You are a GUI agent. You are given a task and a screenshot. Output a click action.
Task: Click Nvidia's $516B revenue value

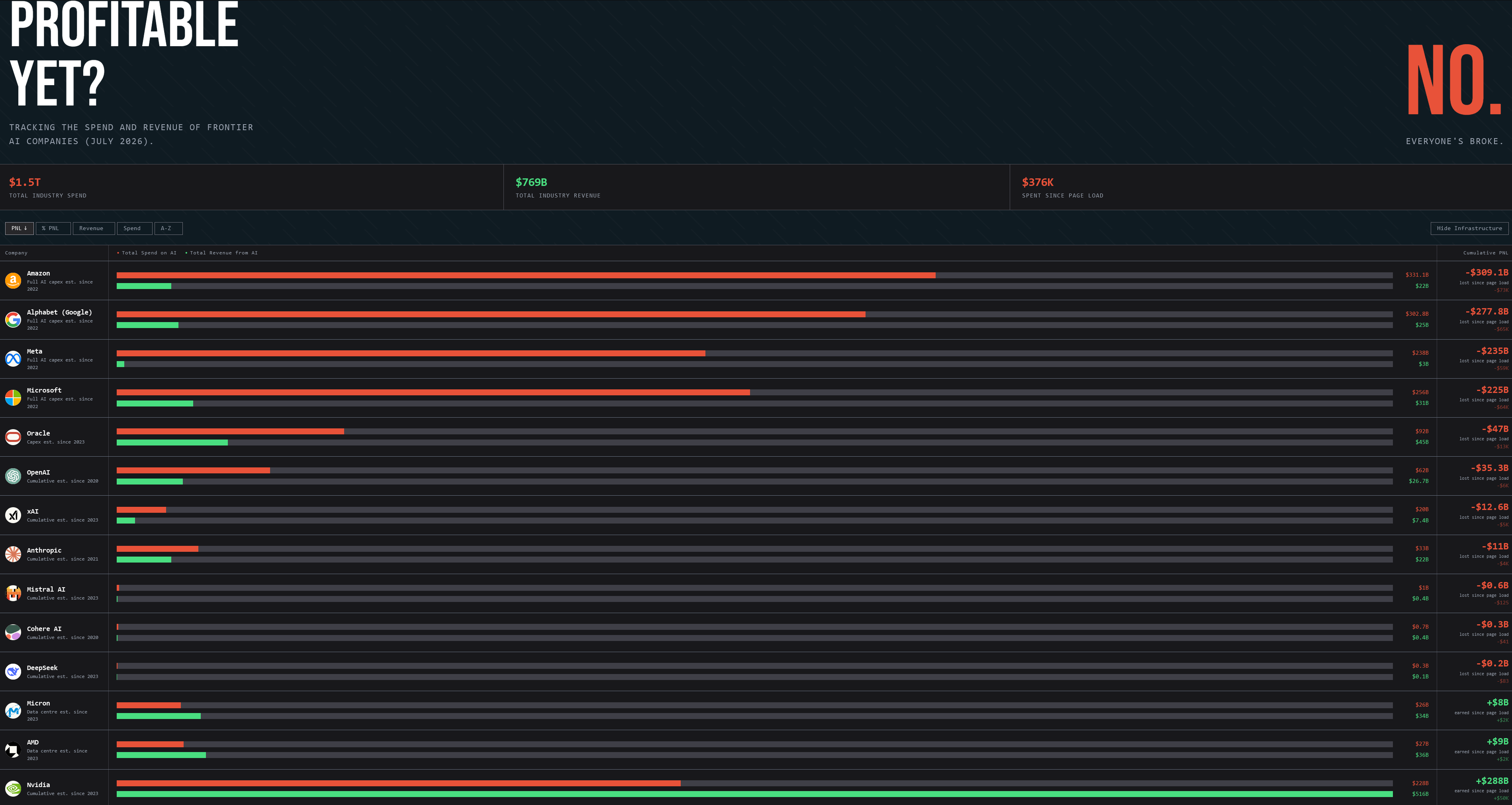[1420, 794]
